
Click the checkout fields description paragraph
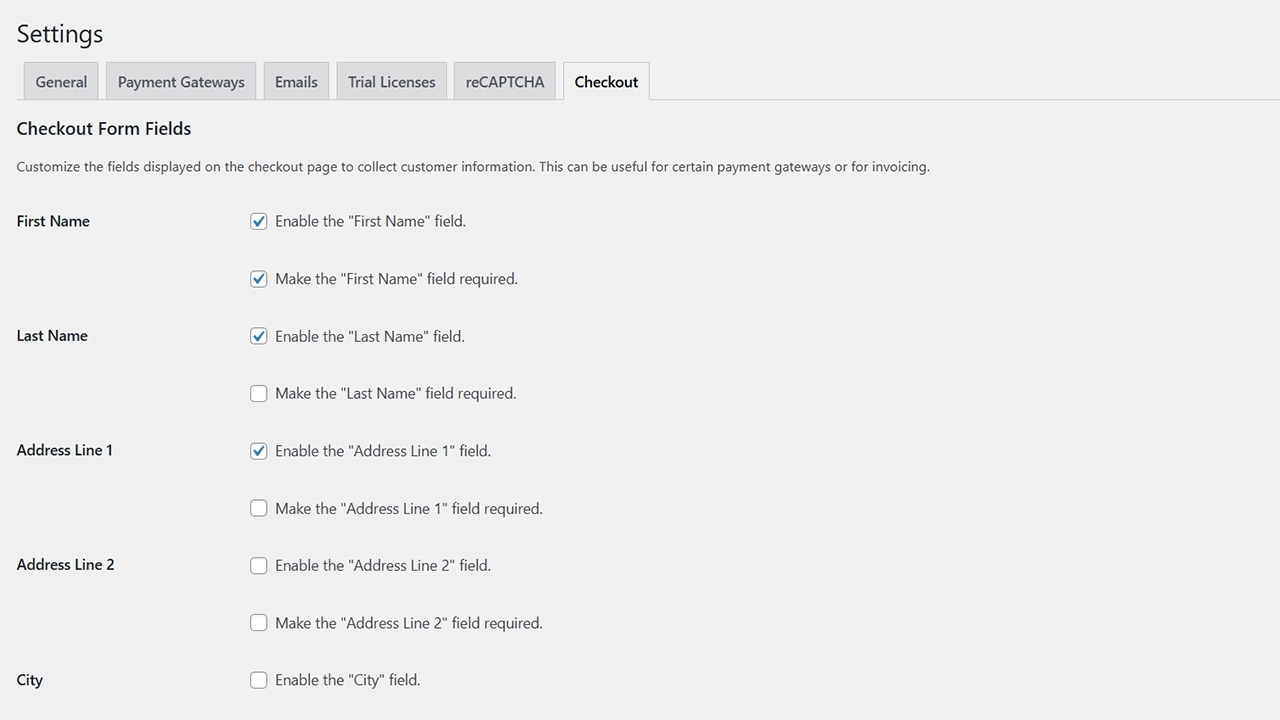pyautogui.click(x=473, y=167)
